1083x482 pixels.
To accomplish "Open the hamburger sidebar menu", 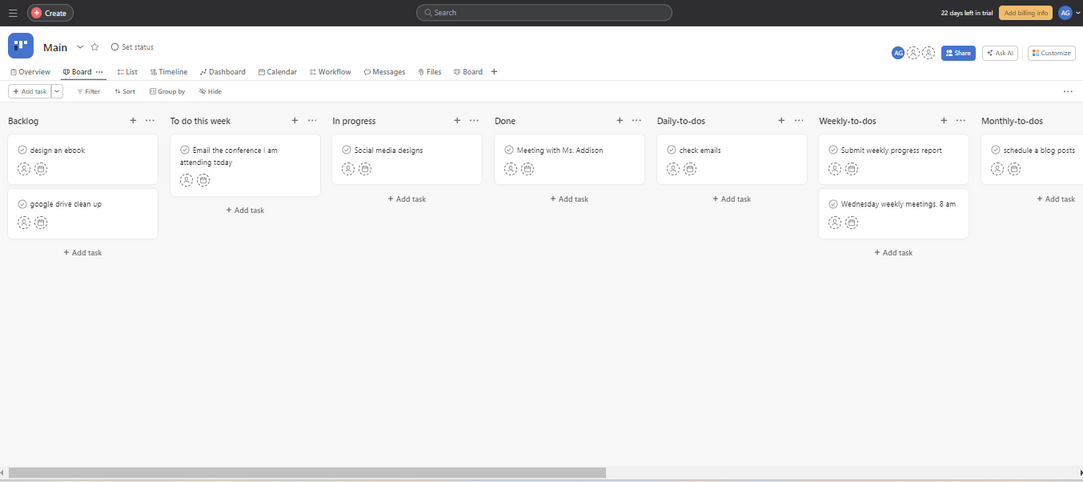I will [13, 12].
